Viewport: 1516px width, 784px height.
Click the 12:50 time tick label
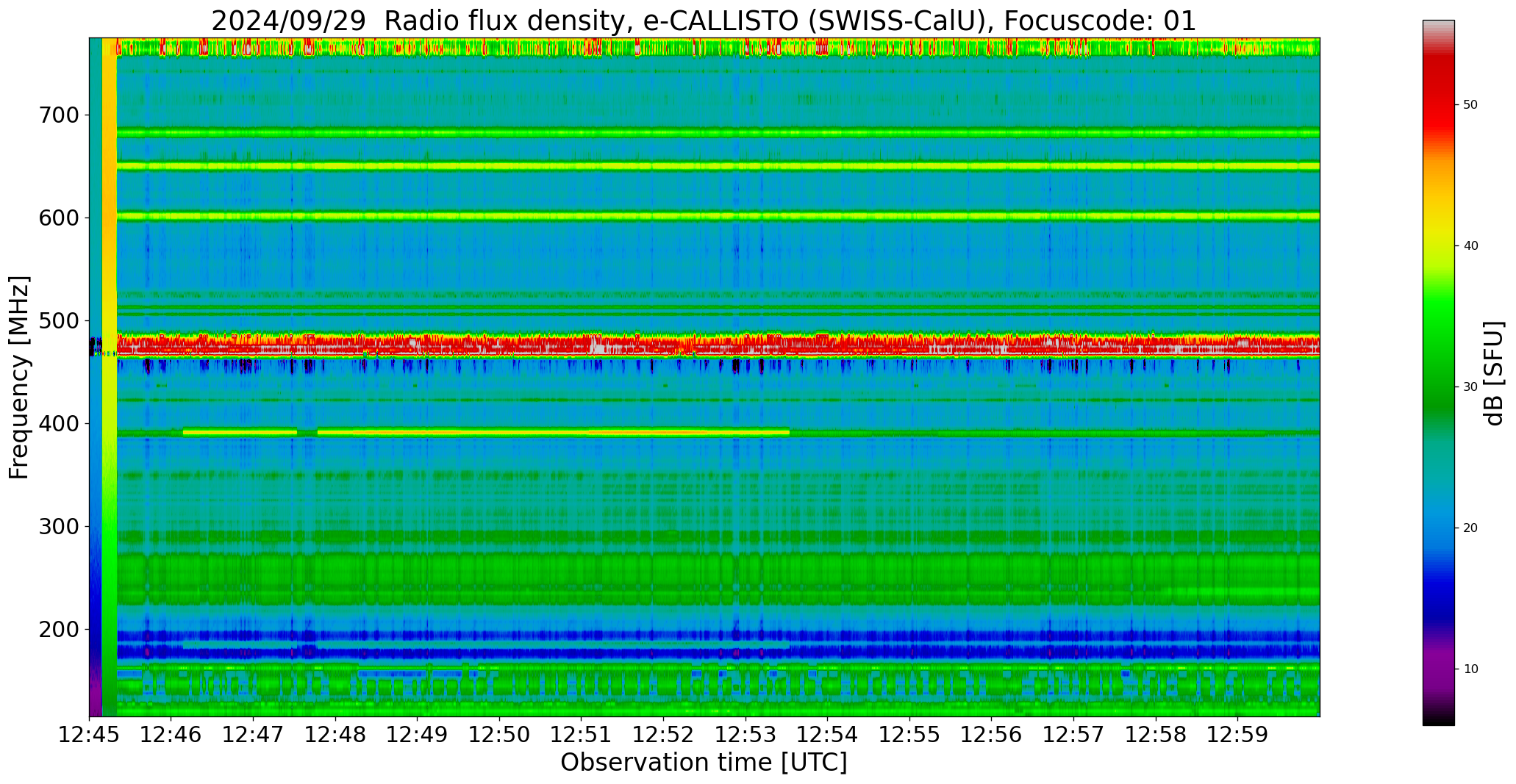click(x=500, y=734)
